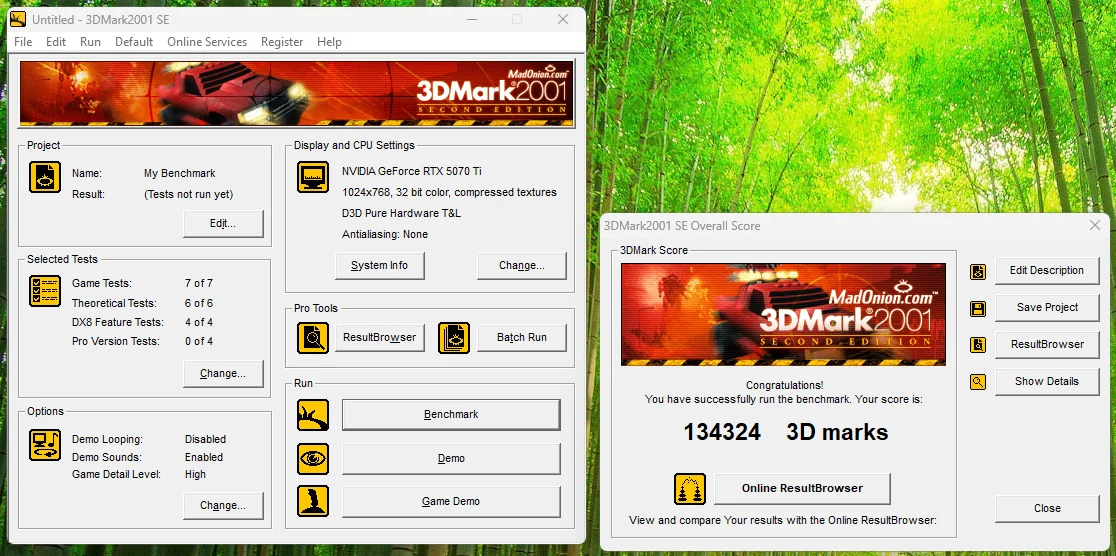The width and height of the screenshot is (1116, 556).
Task: Click the ResultBrowser button in Pro Tools
Action: tap(379, 337)
